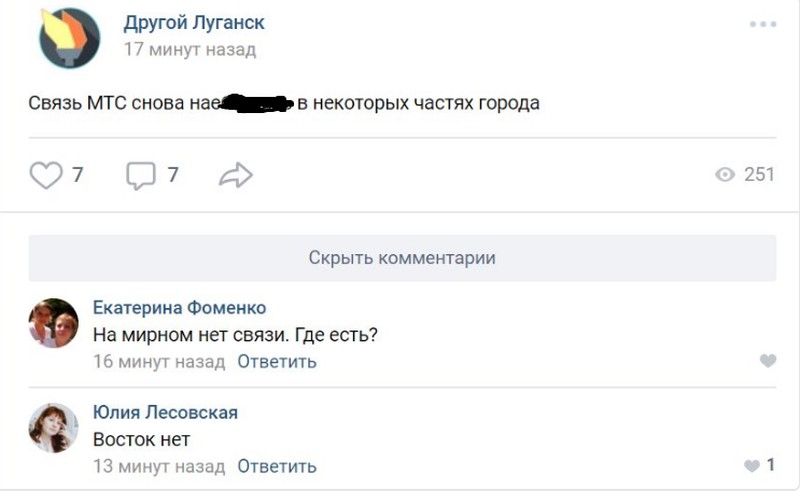Like the post with heart icon
Viewport: 800px width, 491px height.
tap(46, 176)
